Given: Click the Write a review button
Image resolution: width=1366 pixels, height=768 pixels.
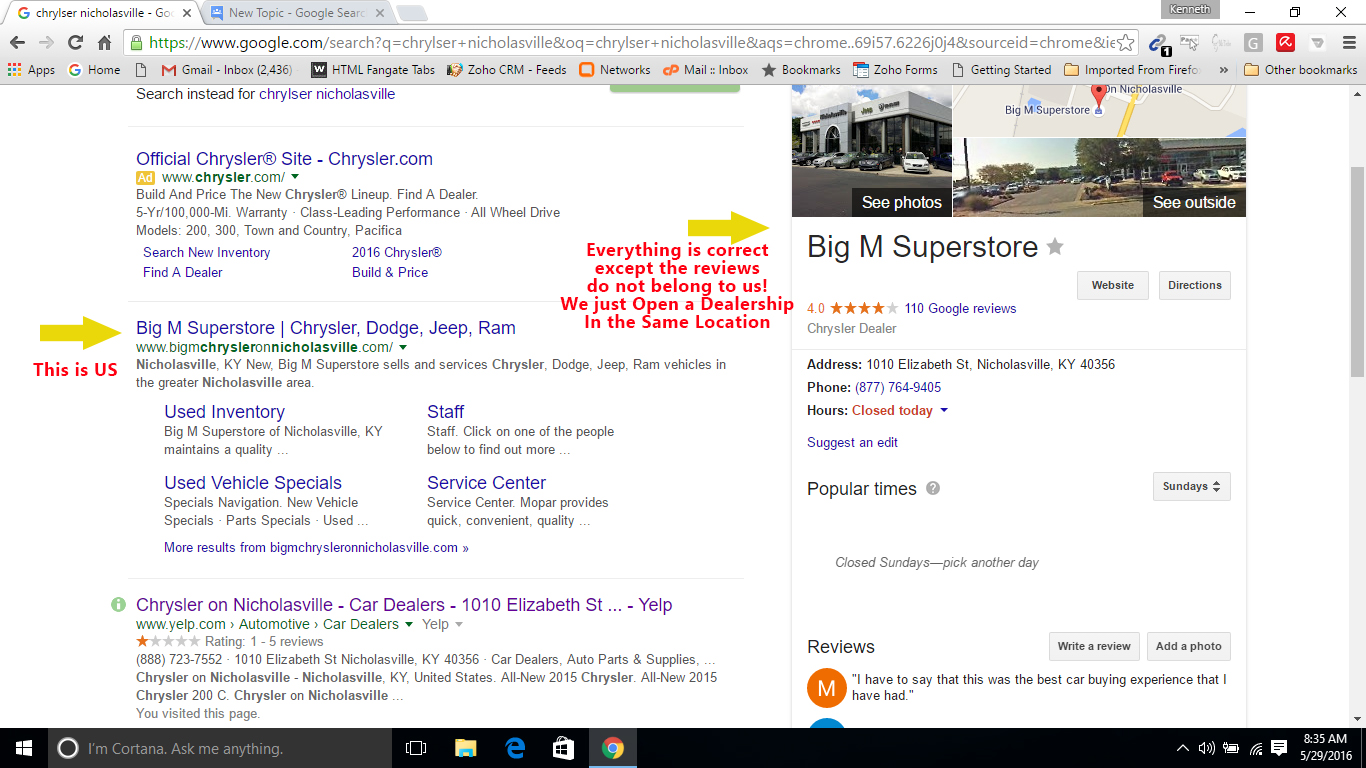Looking at the screenshot, I should [x=1094, y=646].
